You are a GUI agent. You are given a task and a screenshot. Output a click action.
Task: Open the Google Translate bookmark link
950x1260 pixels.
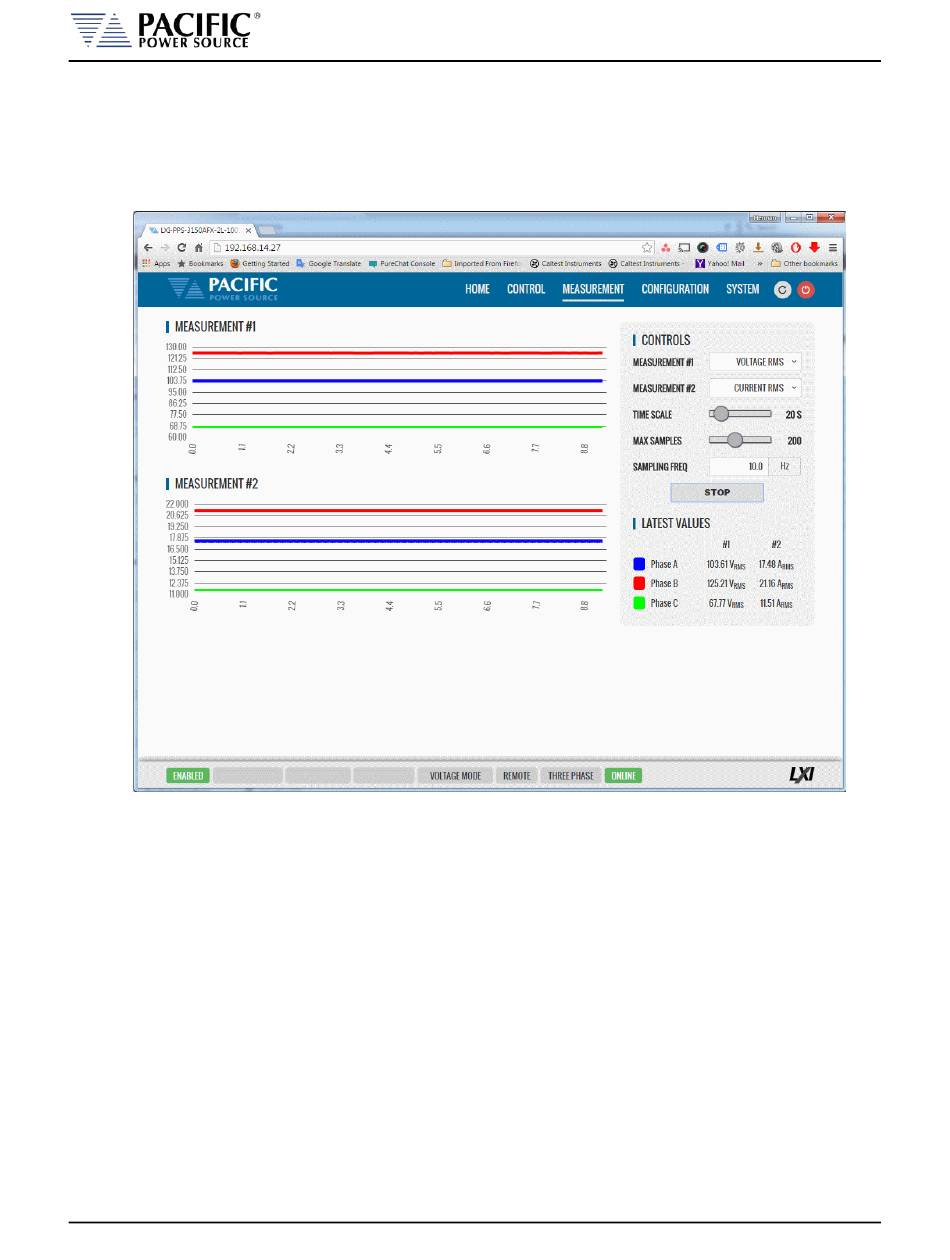pos(328,264)
